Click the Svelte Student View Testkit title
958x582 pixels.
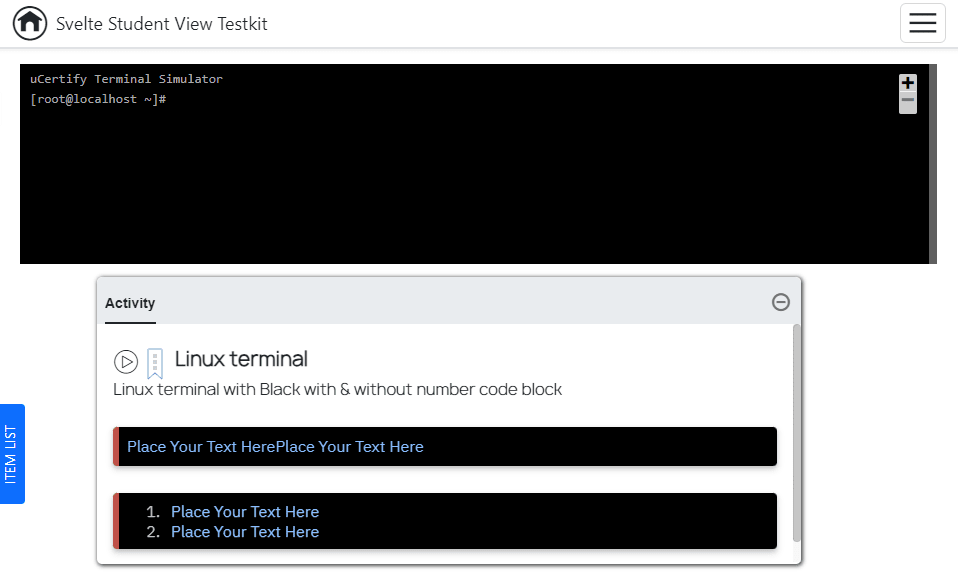point(159,23)
